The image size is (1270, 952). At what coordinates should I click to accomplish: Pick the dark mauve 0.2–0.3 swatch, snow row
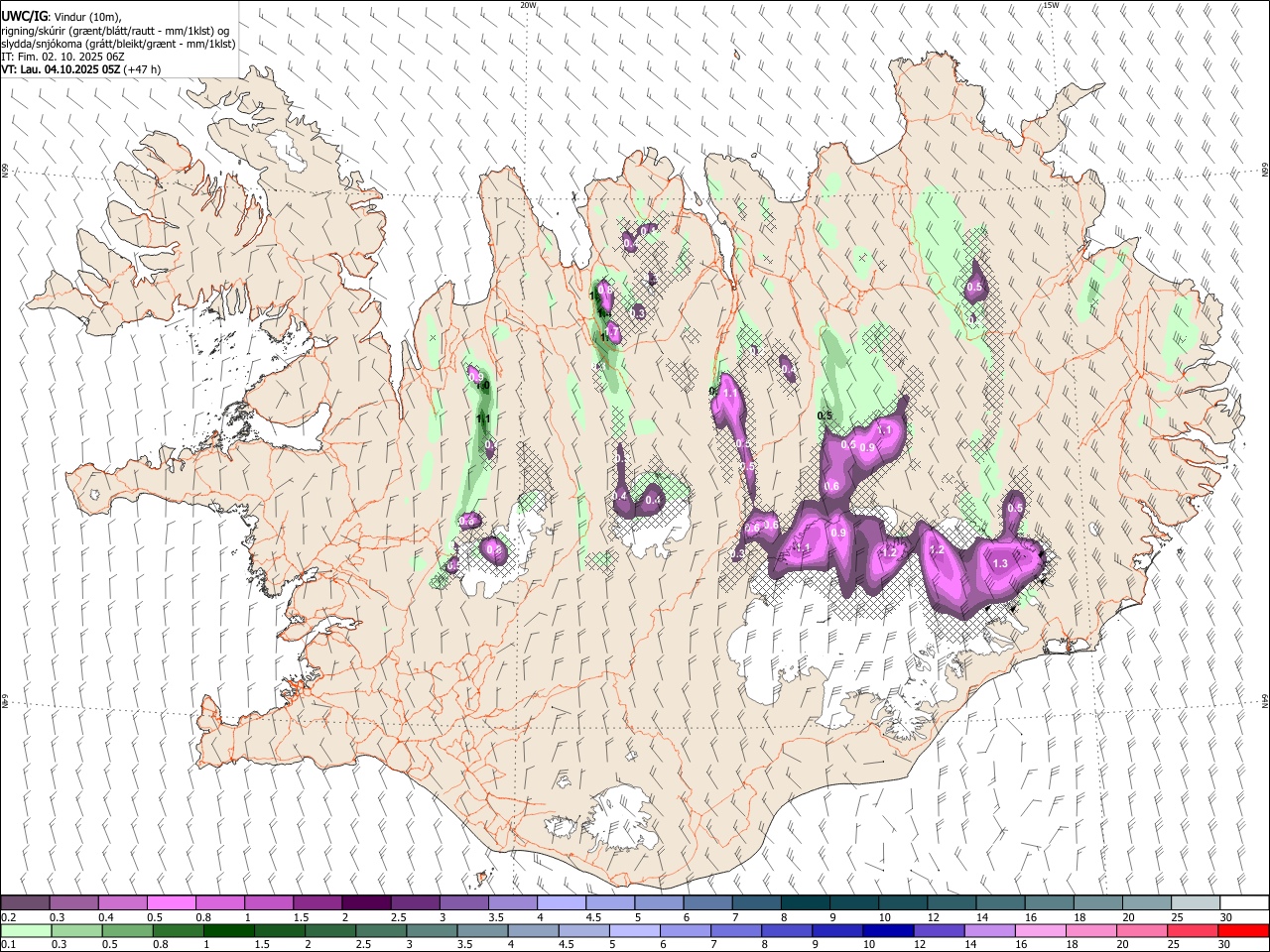coord(25,902)
